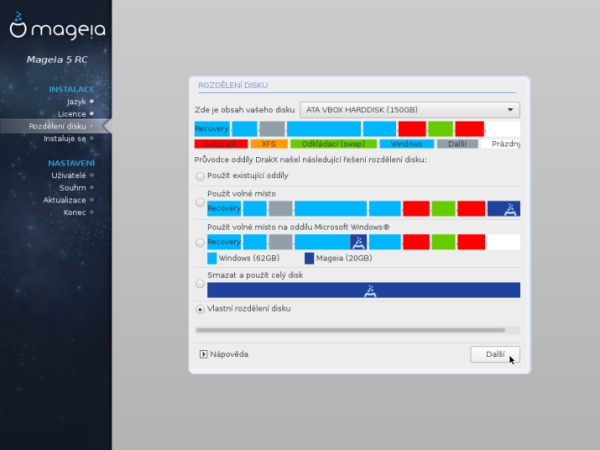Click the Recovery partition in the top disk bar
The height and width of the screenshot is (450, 600).
pos(212,129)
